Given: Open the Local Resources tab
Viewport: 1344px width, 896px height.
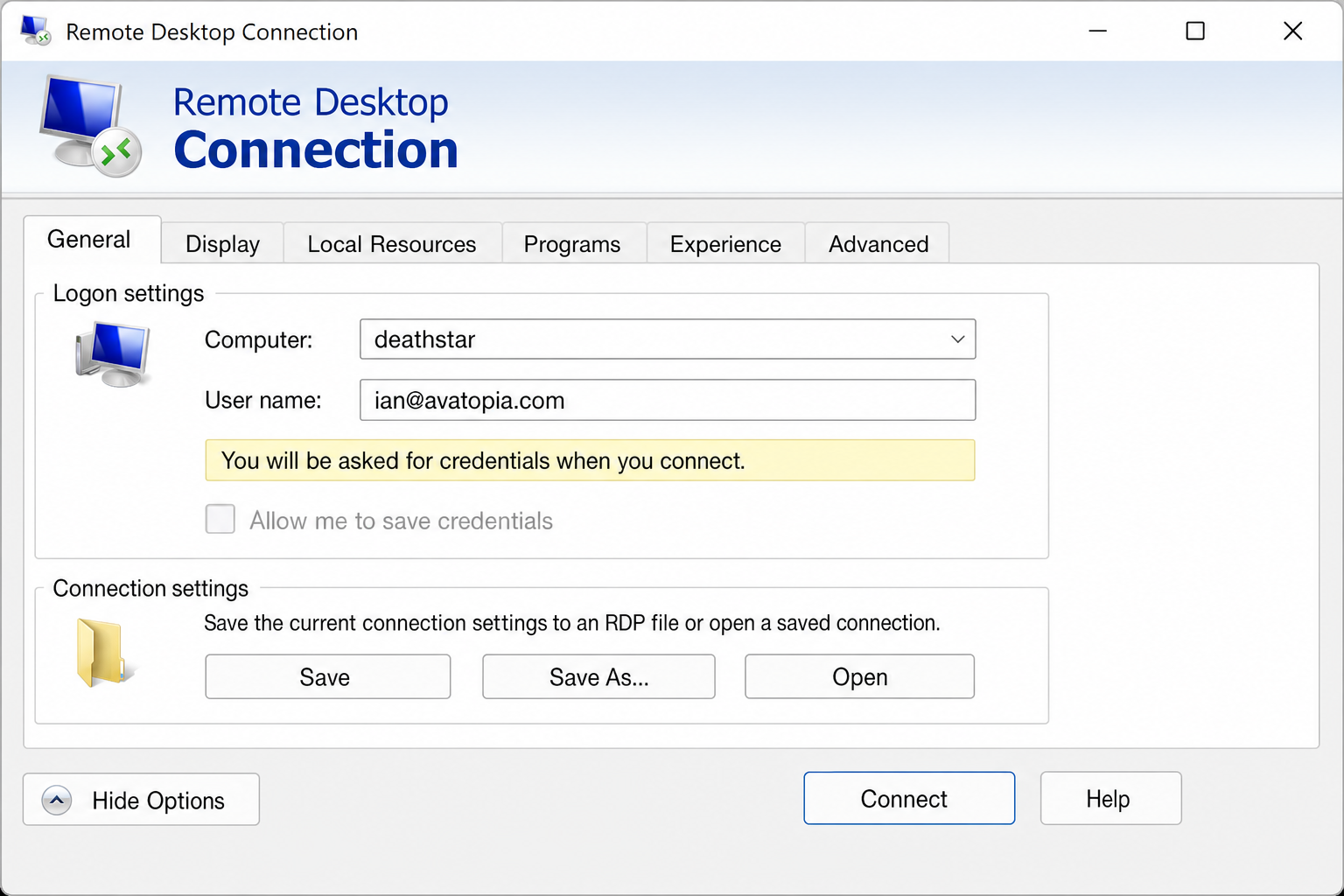Looking at the screenshot, I should coord(392,244).
